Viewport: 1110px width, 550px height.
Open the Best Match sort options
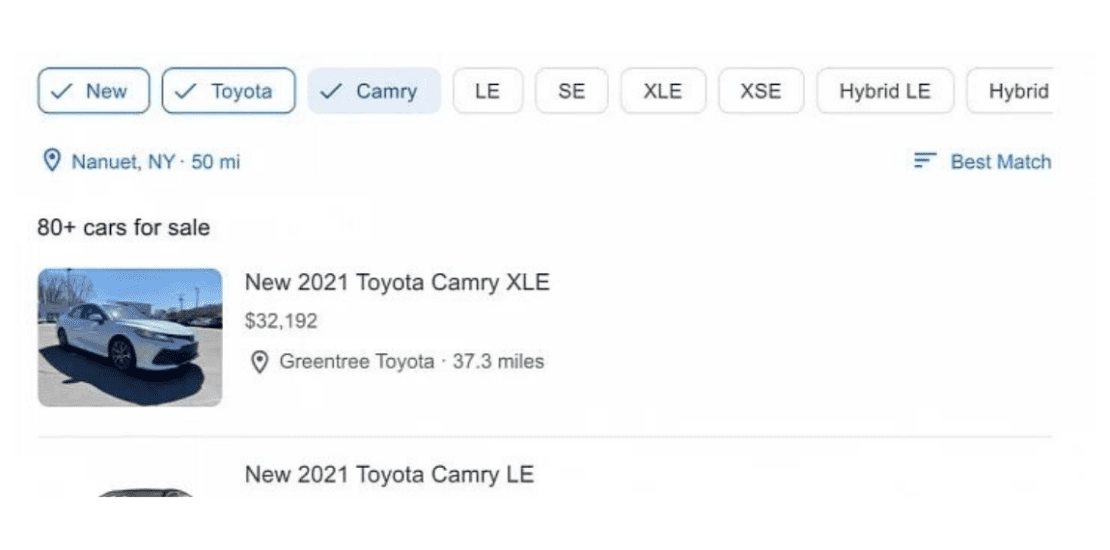(x=983, y=161)
